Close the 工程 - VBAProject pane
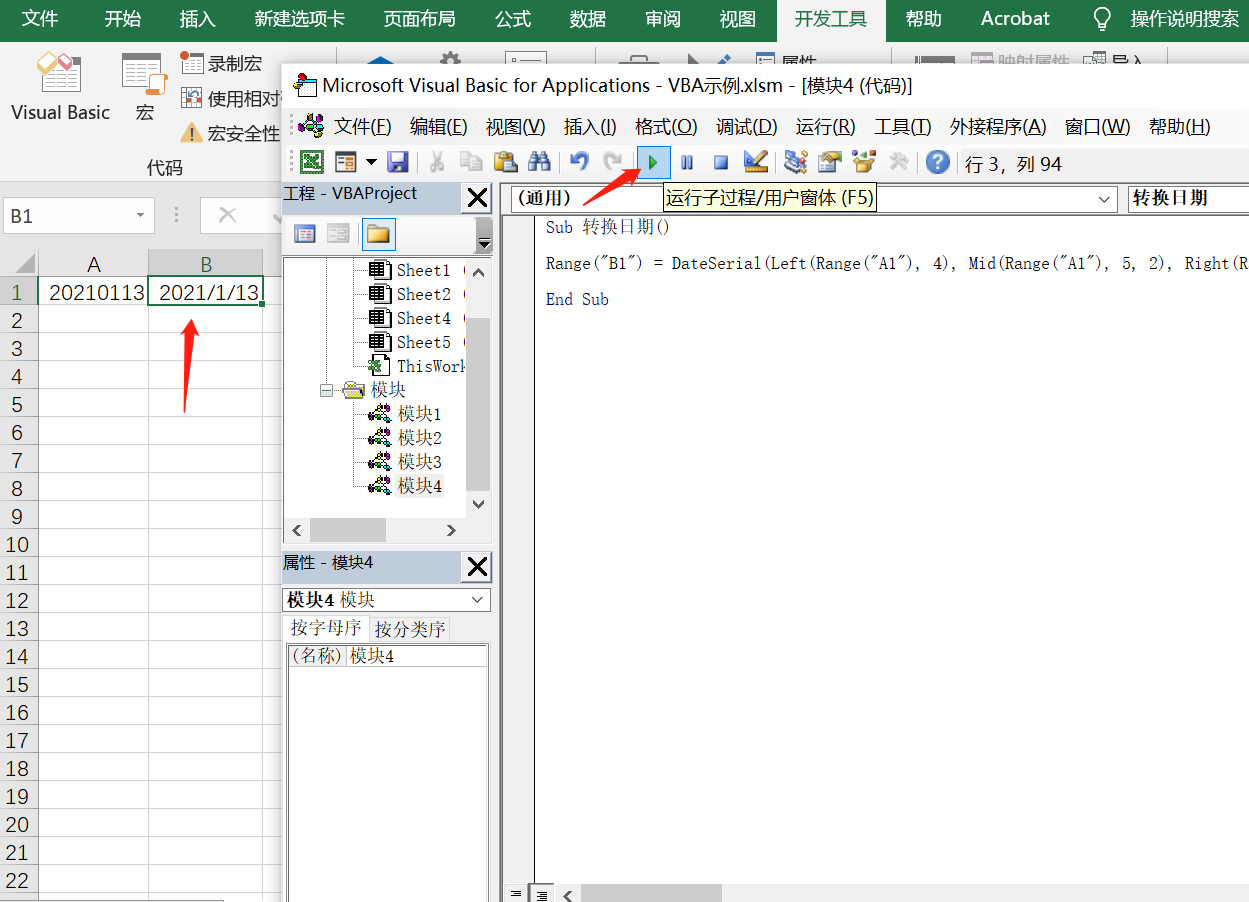Screen dimensions: 1249x902 (477, 198)
